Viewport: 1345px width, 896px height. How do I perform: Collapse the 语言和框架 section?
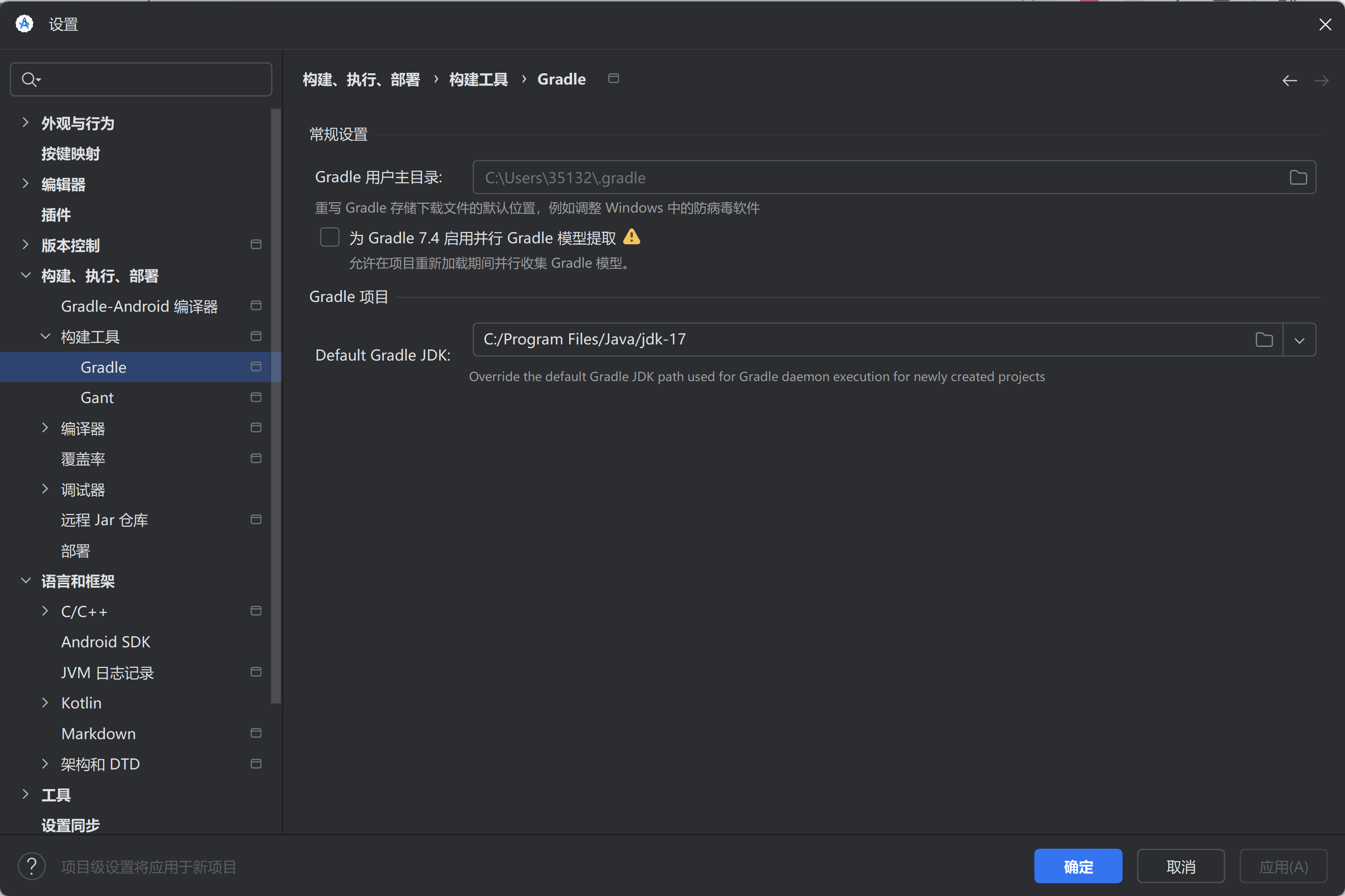click(x=25, y=580)
